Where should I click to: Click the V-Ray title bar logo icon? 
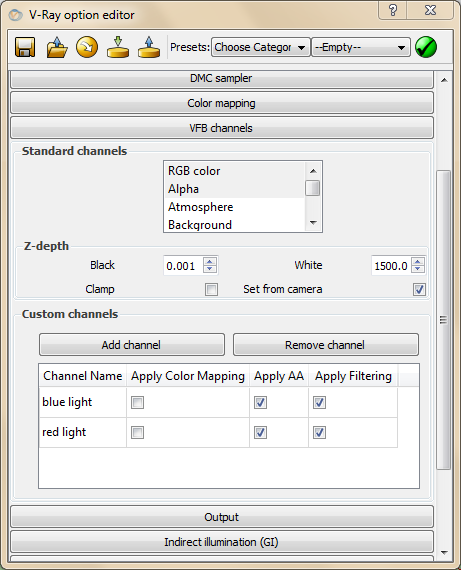[15, 15]
